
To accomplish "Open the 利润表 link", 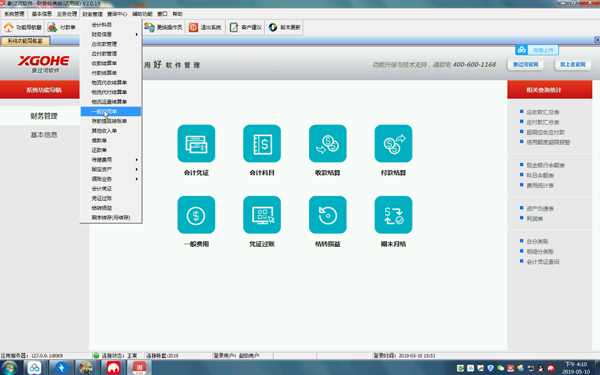I will click(x=535, y=218).
